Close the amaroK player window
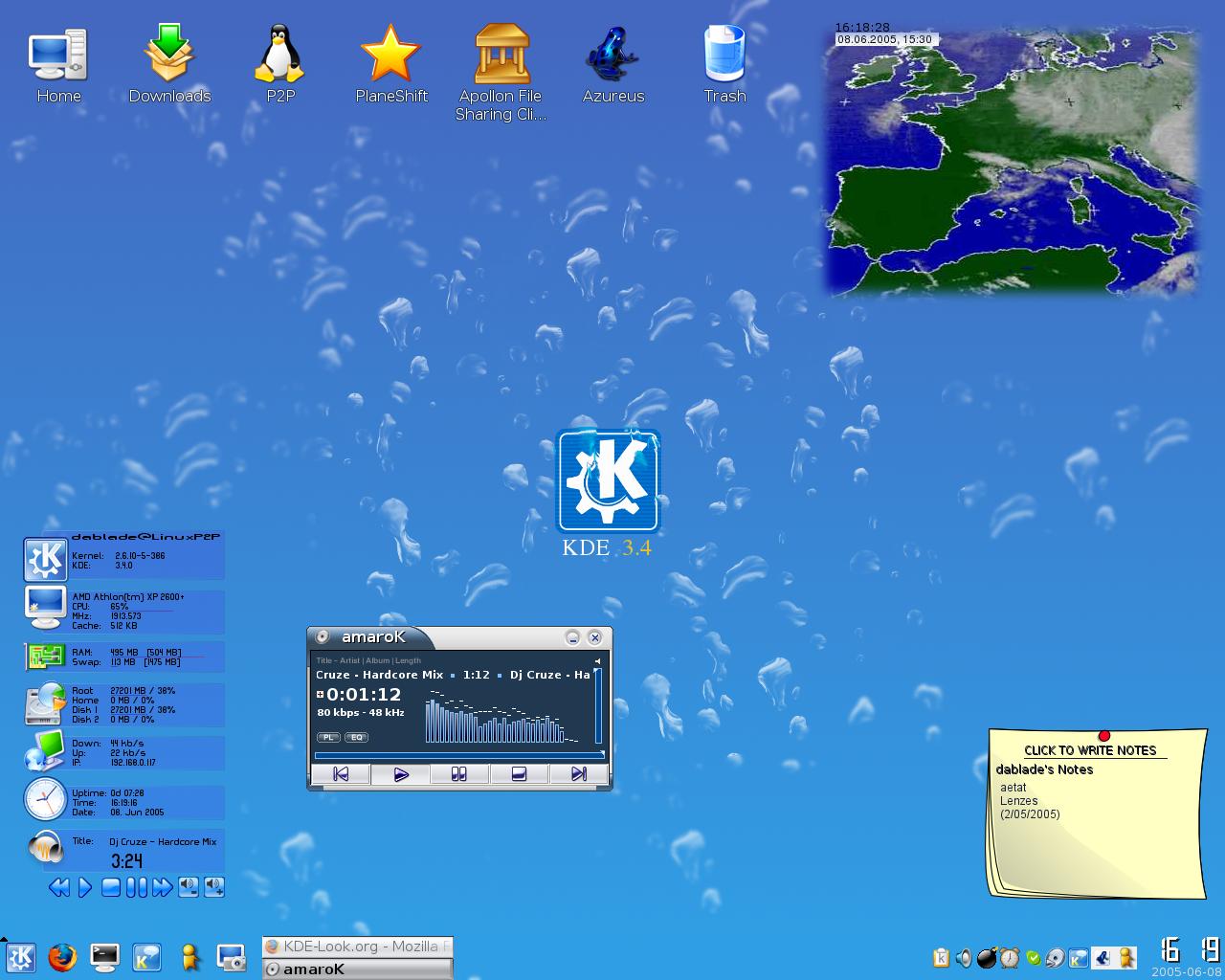The image size is (1225, 980). pos(594,637)
